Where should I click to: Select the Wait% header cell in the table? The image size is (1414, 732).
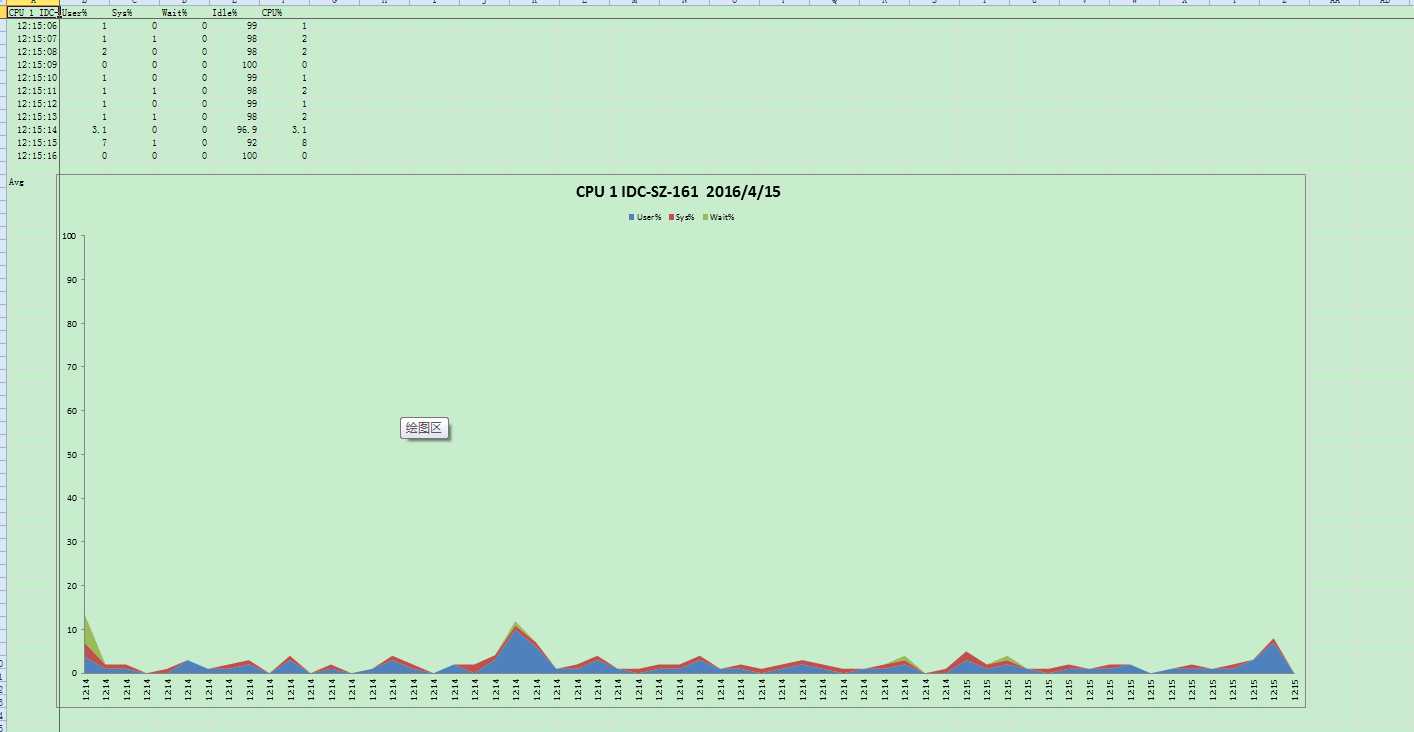185,13
